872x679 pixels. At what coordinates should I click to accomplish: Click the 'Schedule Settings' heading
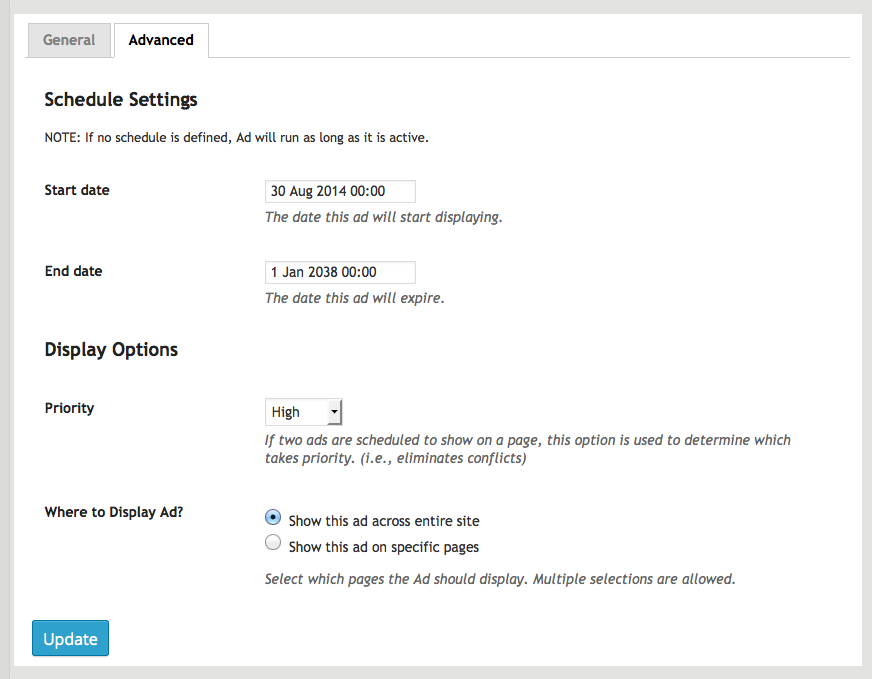coord(121,100)
